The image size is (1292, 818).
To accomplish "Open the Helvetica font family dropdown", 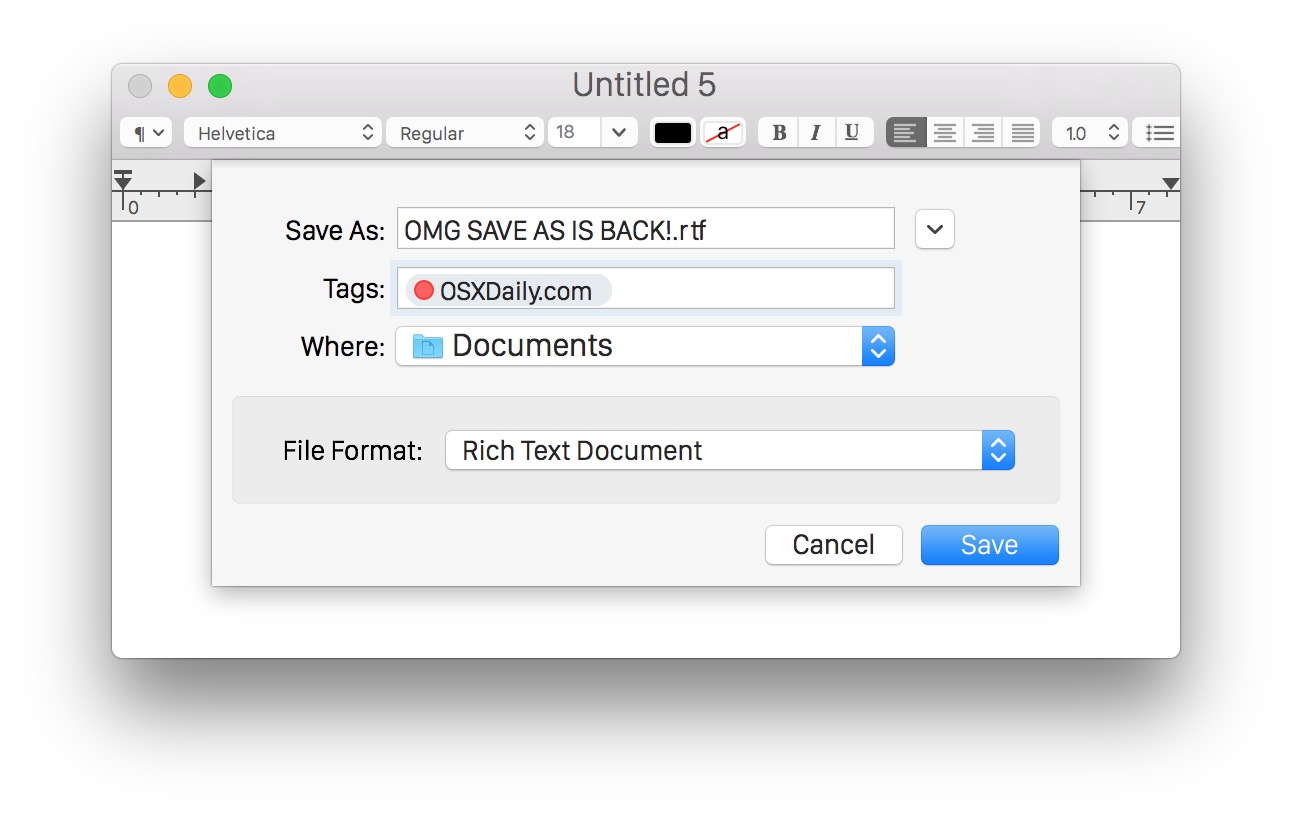I will click(283, 133).
